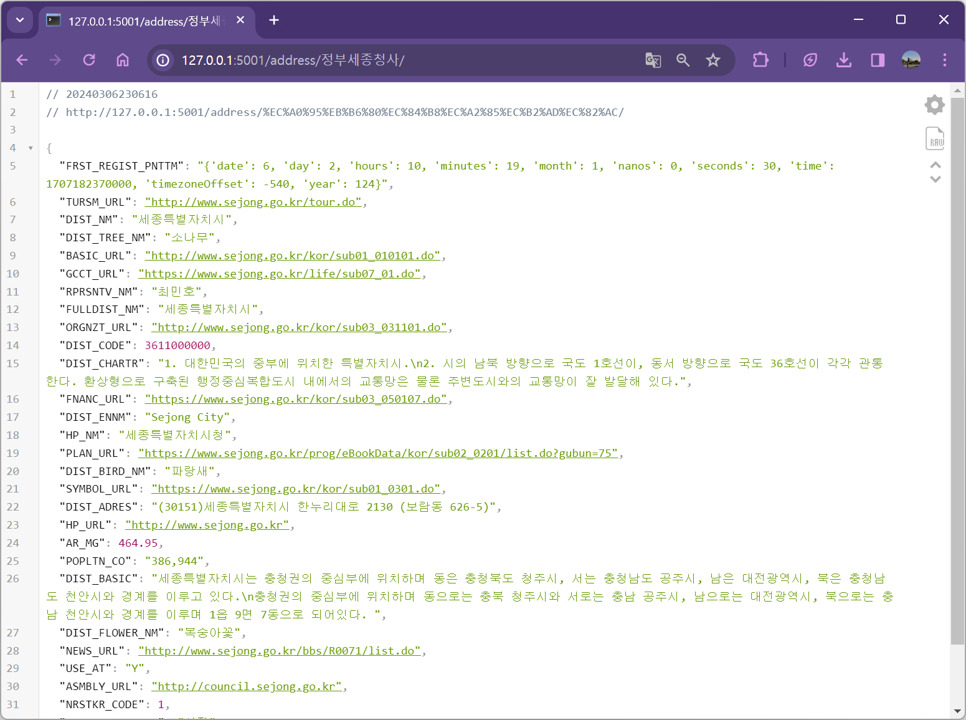Image resolution: width=966 pixels, height=720 pixels.
Task: Open the downloads icon
Action: coord(844,60)
